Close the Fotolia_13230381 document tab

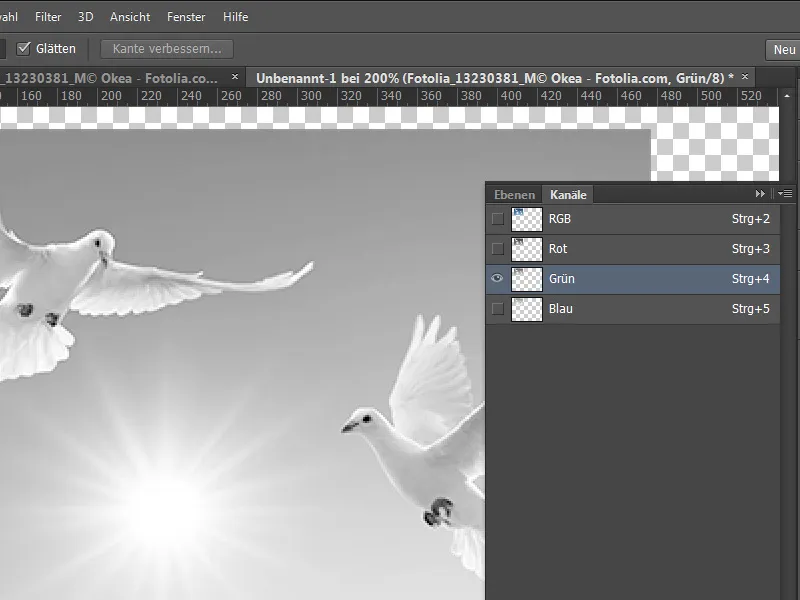pyautogui.click(x=235, y=77)
